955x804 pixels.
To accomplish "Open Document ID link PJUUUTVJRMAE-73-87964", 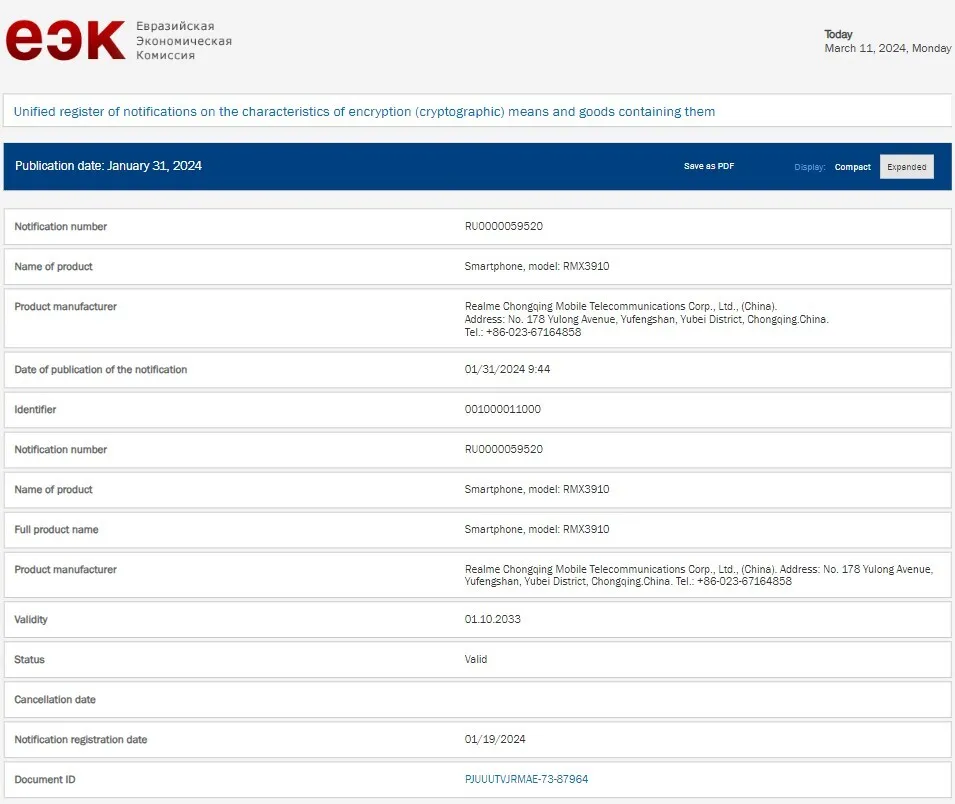I will point(526,779).
